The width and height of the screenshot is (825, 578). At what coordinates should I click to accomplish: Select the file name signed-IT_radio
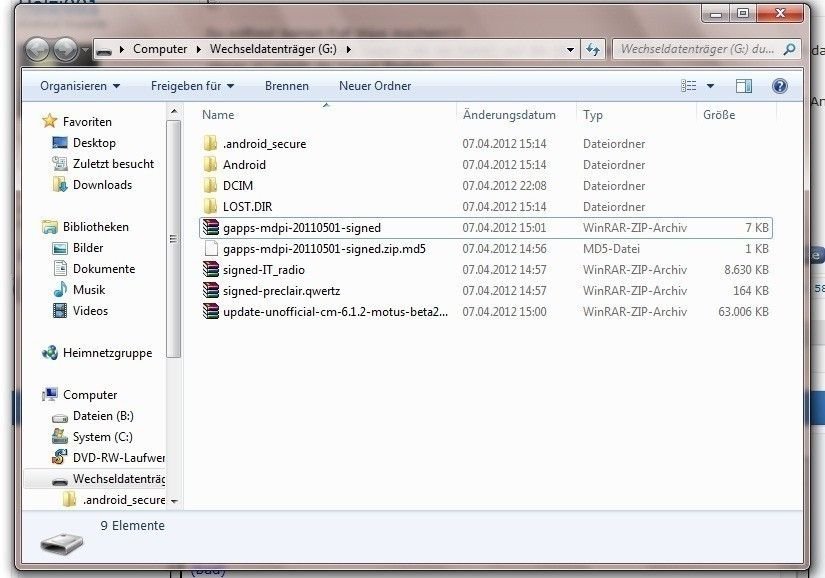point(264,270)
